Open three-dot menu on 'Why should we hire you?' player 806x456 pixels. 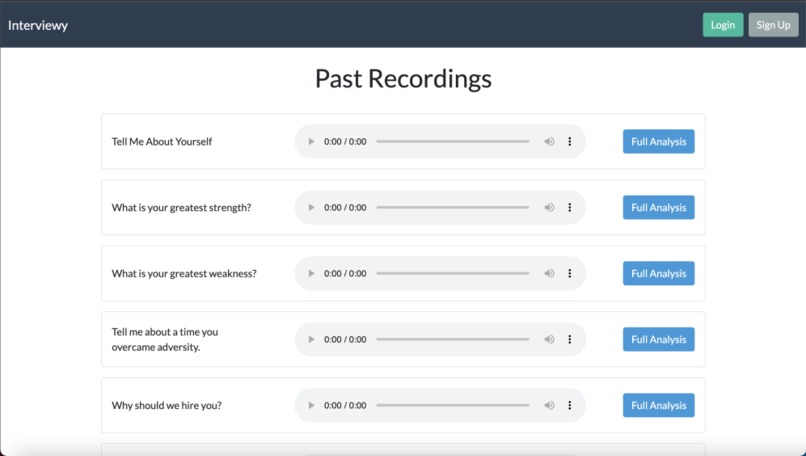pyautogui.click(x=570, y=405)
